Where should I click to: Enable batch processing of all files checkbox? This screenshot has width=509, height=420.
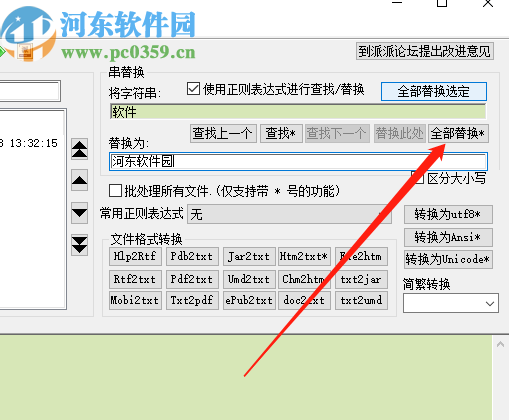pos(115,191)
